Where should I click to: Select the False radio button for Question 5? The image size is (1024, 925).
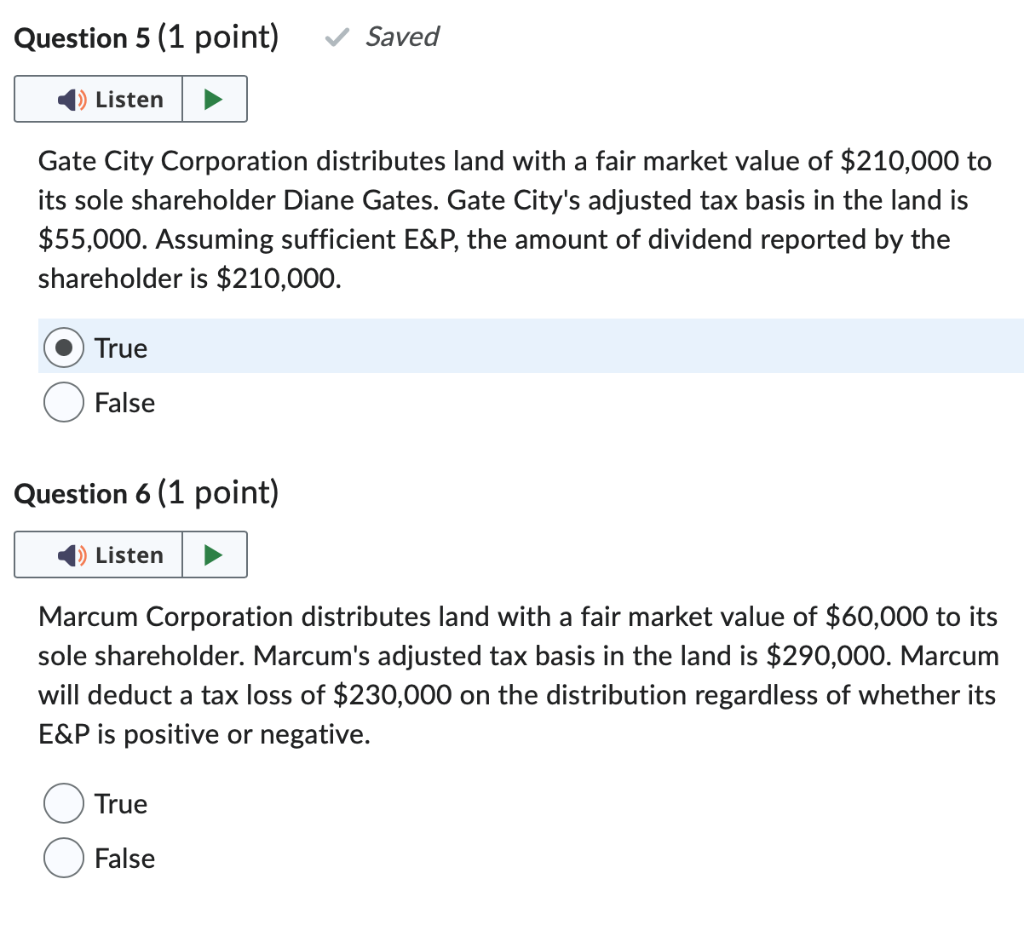point(64,403)
